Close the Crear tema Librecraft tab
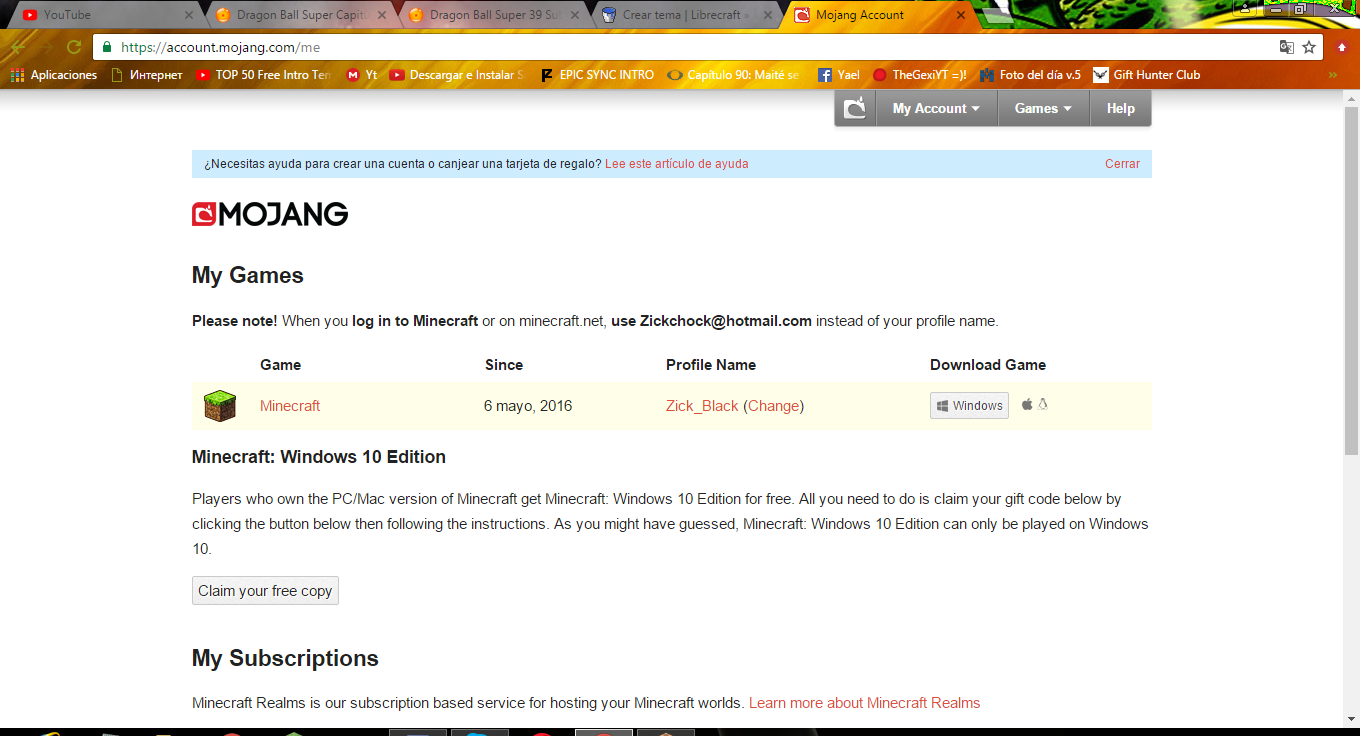1360x736 pixels. [768, 15]
